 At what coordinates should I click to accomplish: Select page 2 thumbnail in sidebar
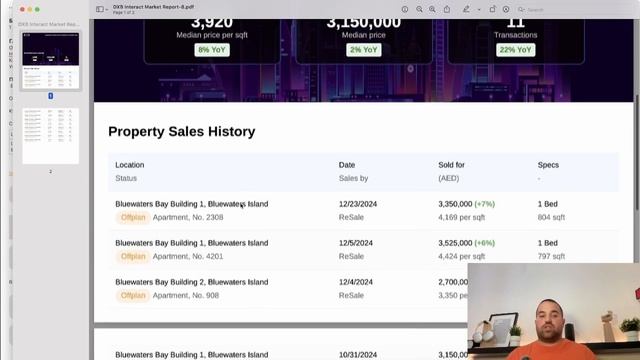pyautogui.click(x=51, y=136)
